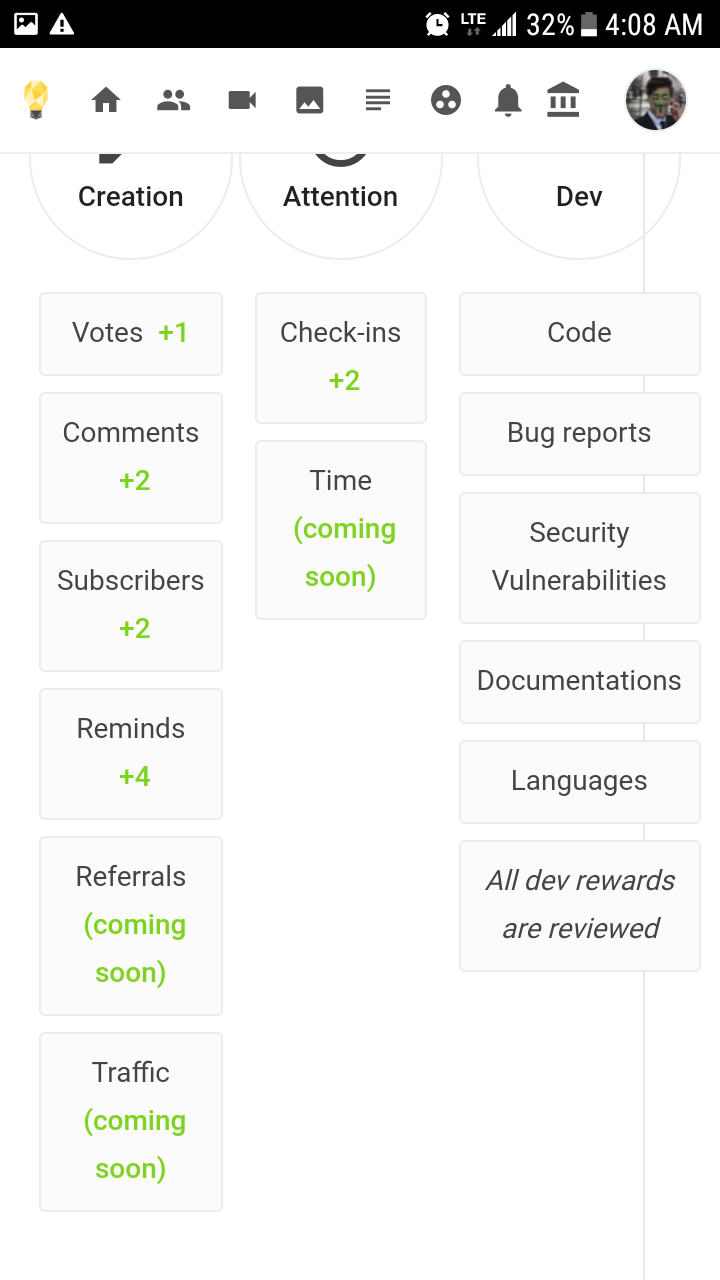Open the wallet bank icon
The width and height of the screenshot is (720, 1280).
pyautogui.click(x=563, y=100)
